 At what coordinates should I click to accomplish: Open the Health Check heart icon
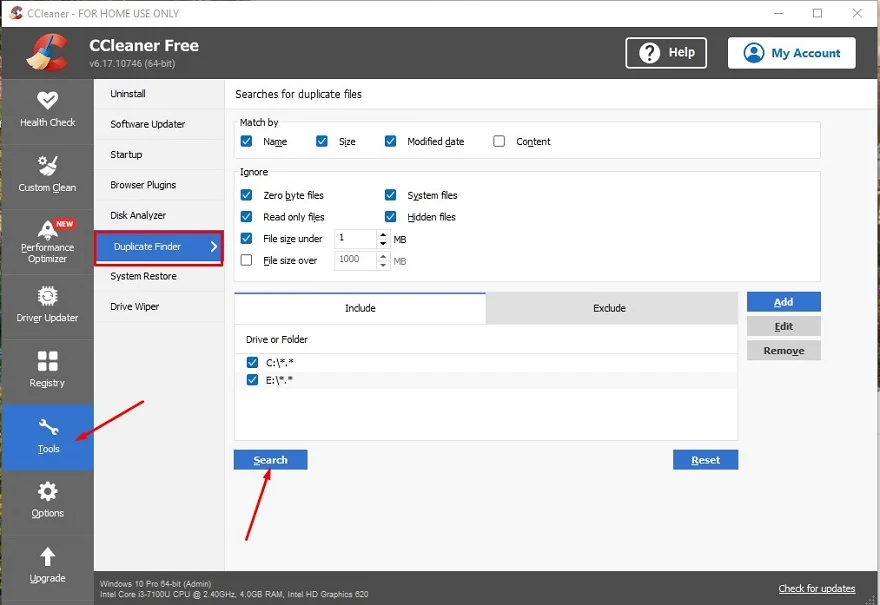coord(47,101)
